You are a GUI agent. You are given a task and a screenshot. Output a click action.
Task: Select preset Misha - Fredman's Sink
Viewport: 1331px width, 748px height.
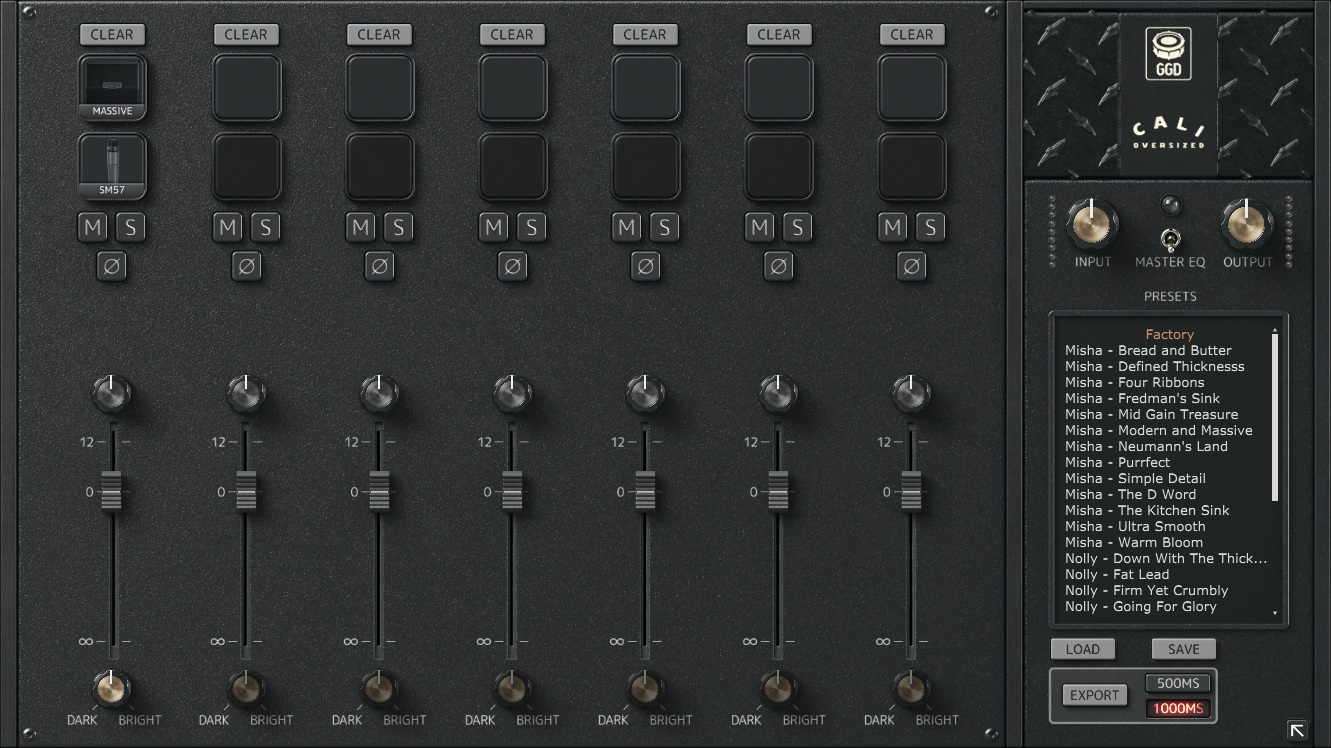1143,398
